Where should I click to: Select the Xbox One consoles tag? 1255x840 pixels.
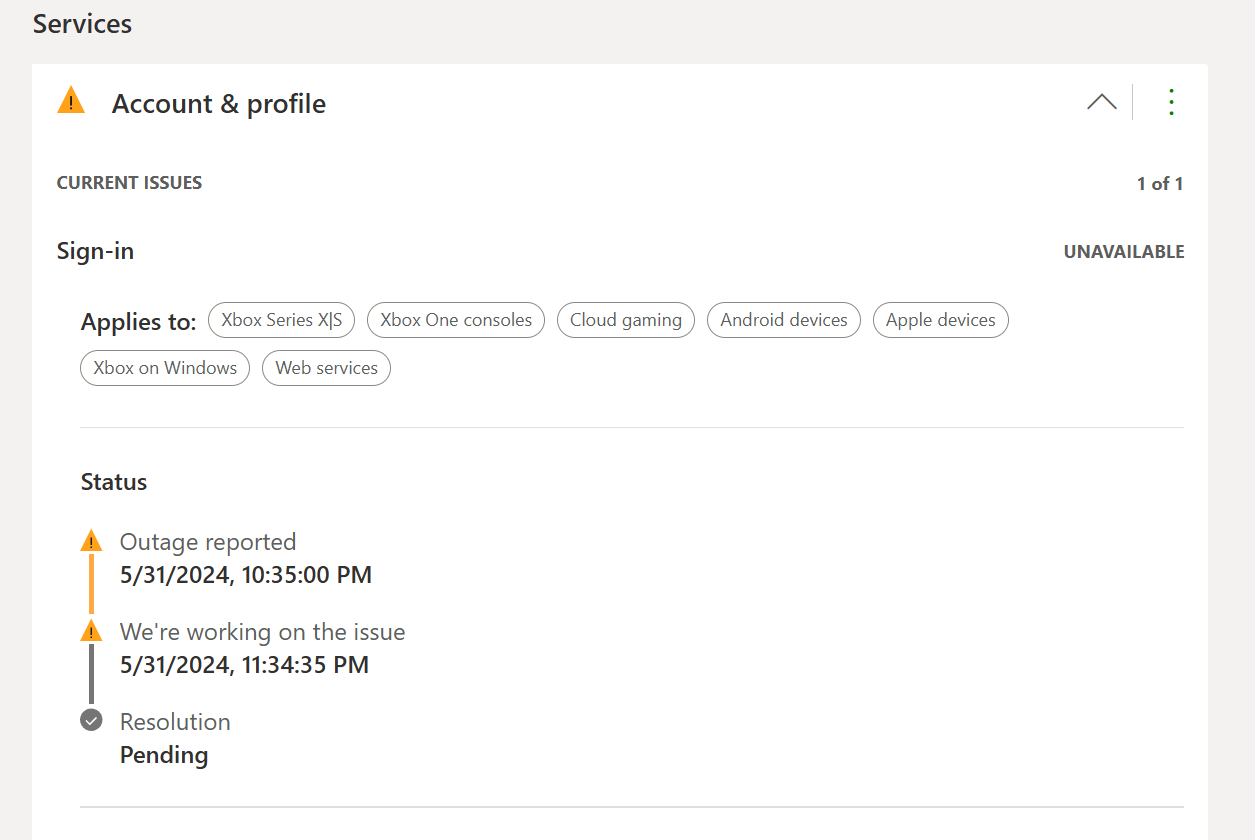[x=456, y=320]
